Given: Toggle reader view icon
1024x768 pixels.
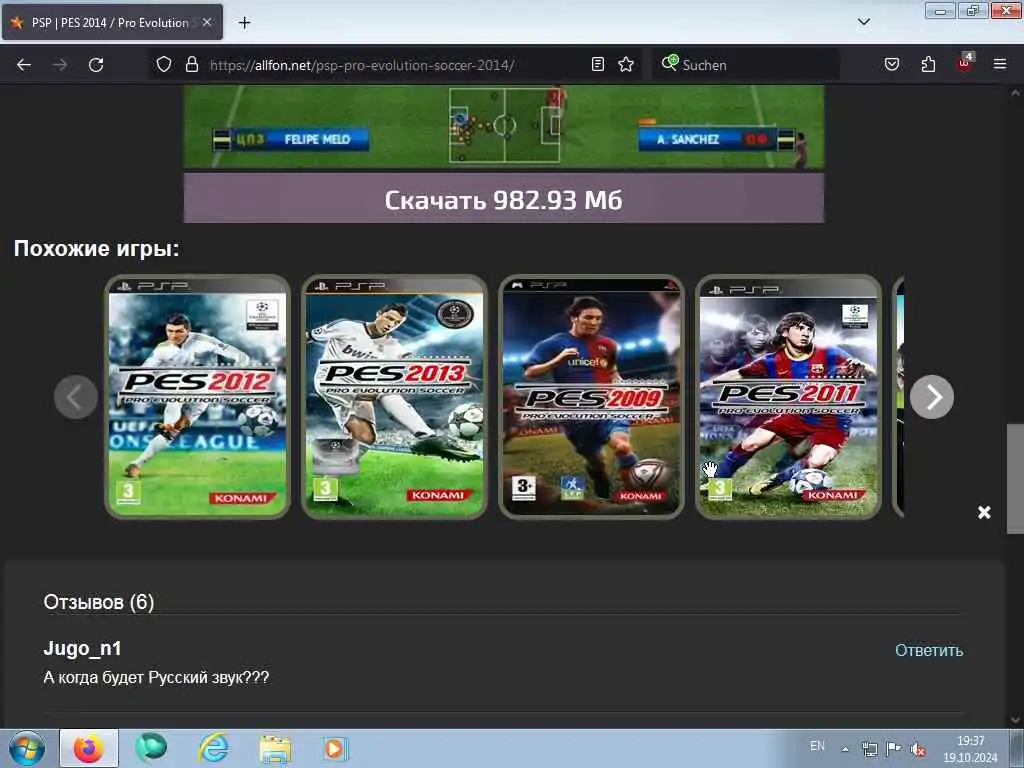Looking at the screenshot, I should point(598,64).
